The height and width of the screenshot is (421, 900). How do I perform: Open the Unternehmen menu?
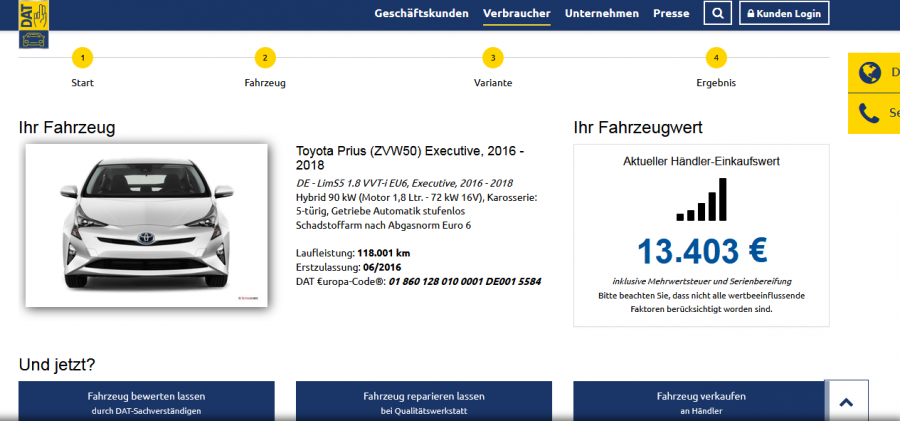(x=602, y=14)
